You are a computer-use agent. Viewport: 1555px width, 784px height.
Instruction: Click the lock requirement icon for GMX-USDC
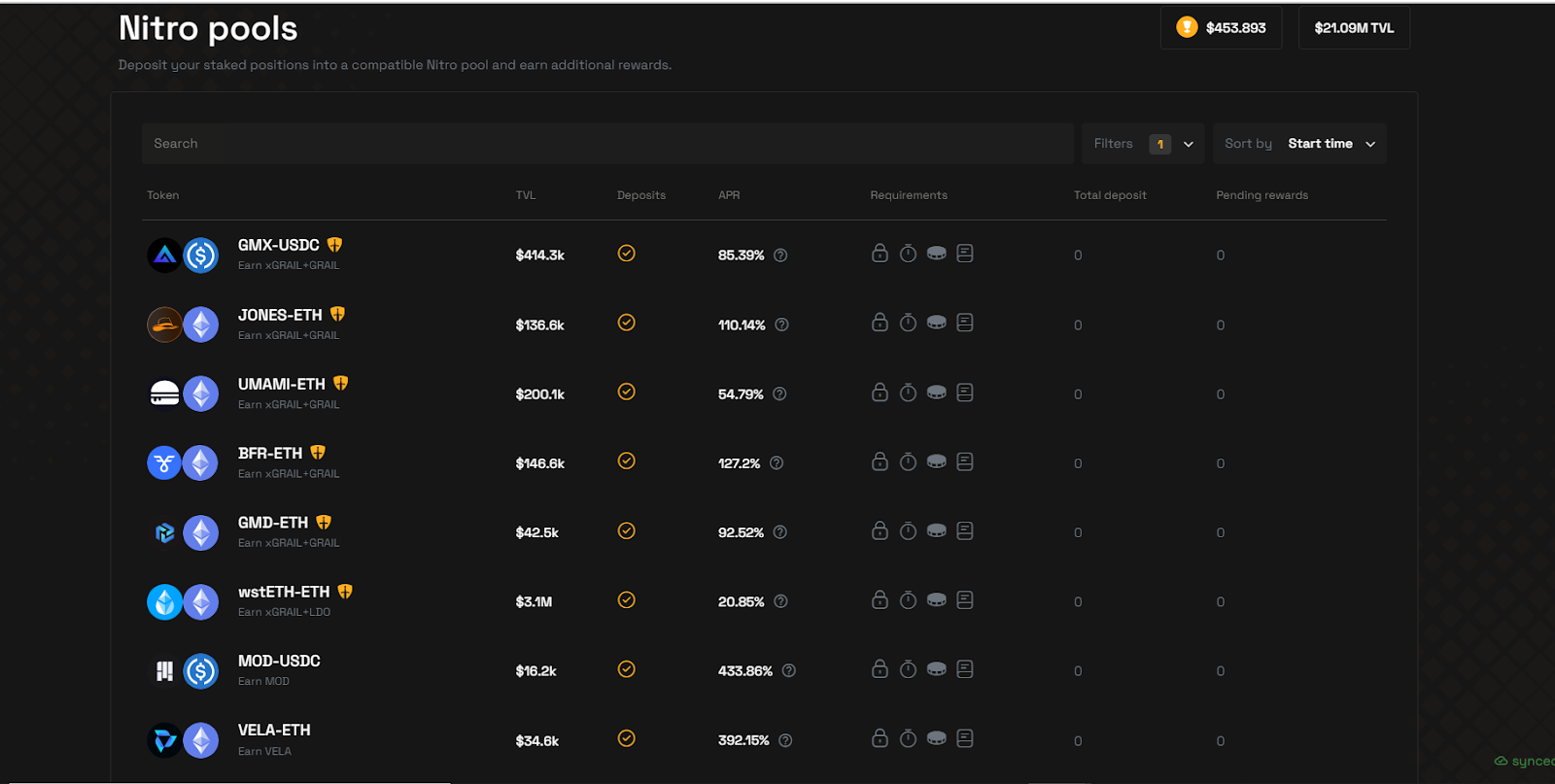[x=880, y=254]
